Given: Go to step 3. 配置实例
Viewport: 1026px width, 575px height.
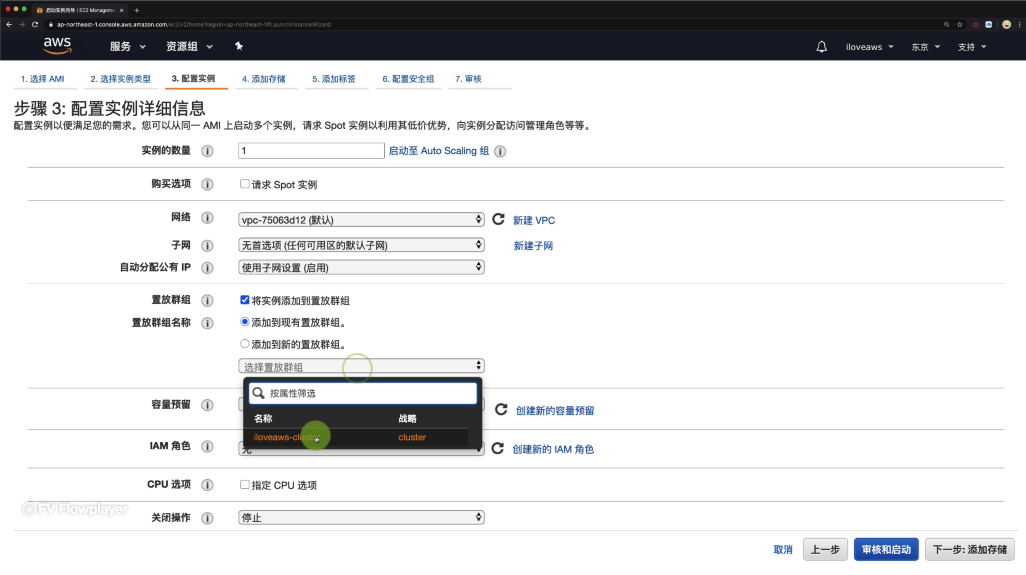Looking at the screenshot, I should click(x=193, y=78).
